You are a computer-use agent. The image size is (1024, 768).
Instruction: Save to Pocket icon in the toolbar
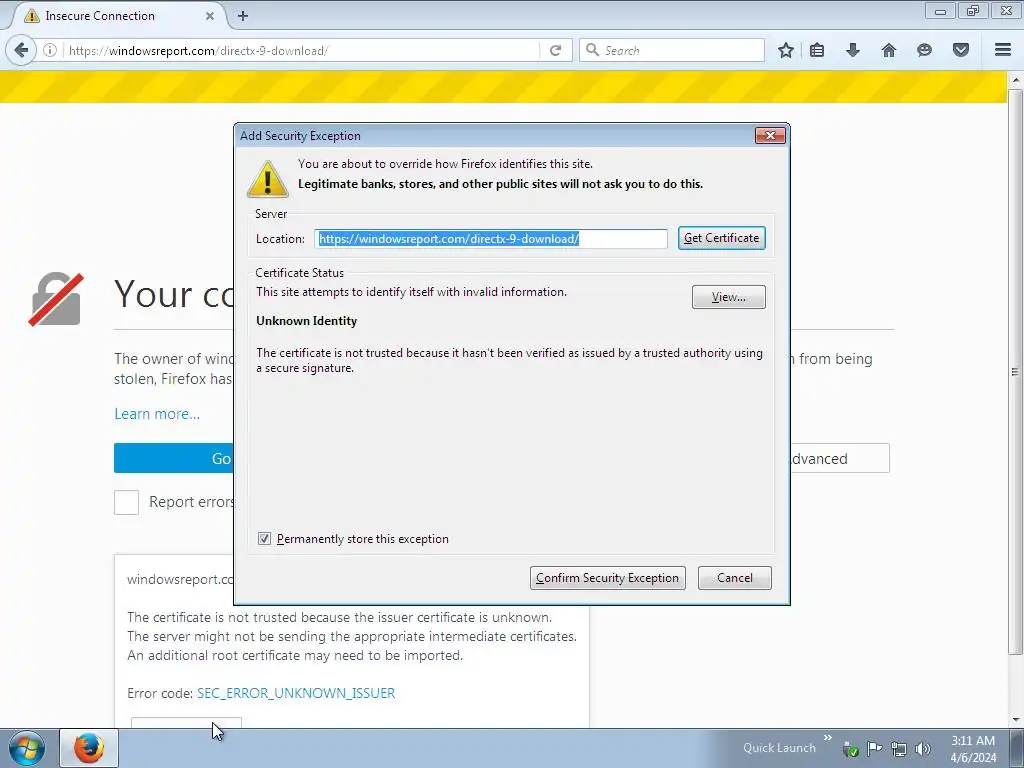click(x=961, y=50)
